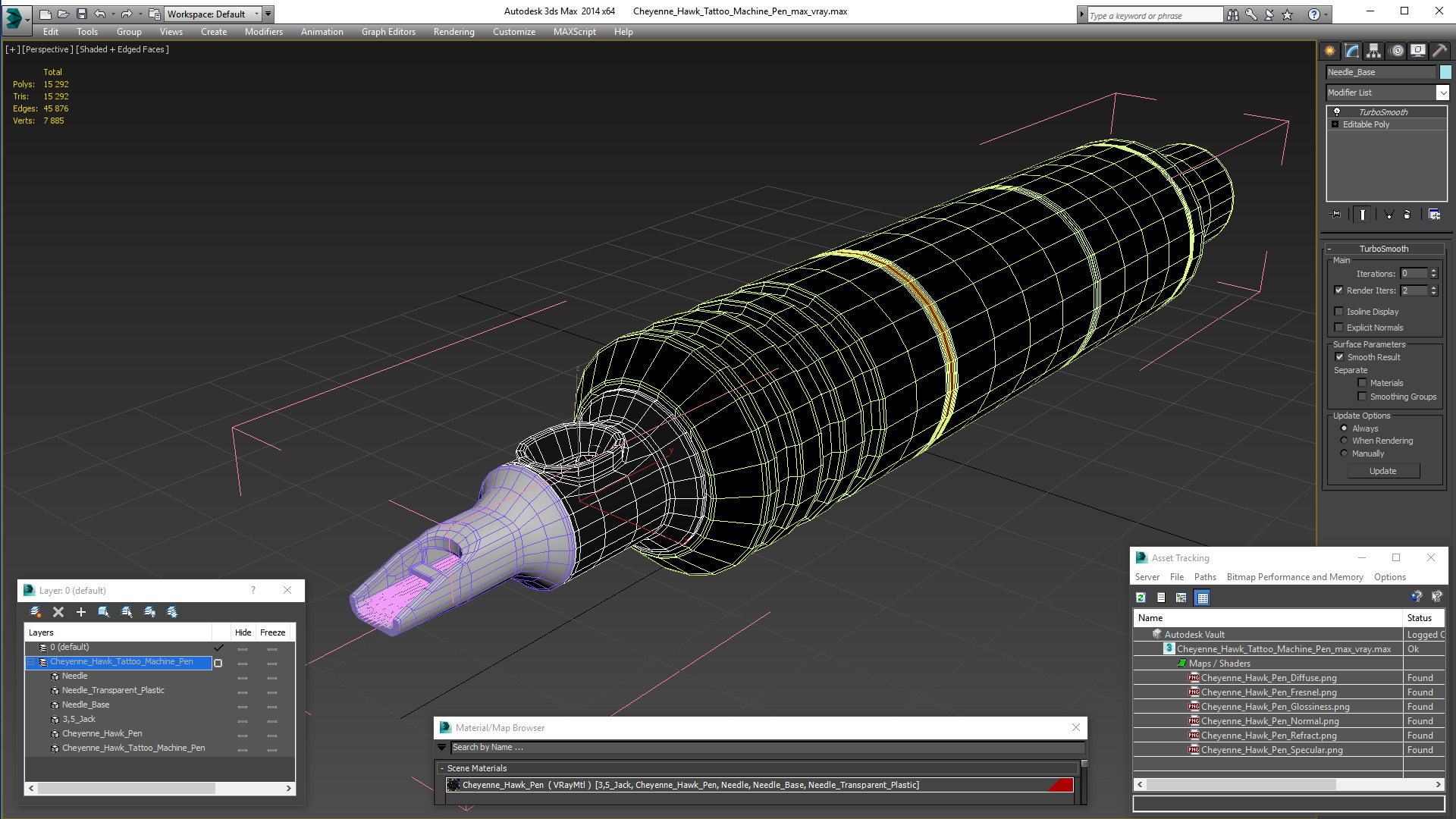The image size is (1456, 819).
Task: Open the Modifiers menu
Action: click(263, 32)
